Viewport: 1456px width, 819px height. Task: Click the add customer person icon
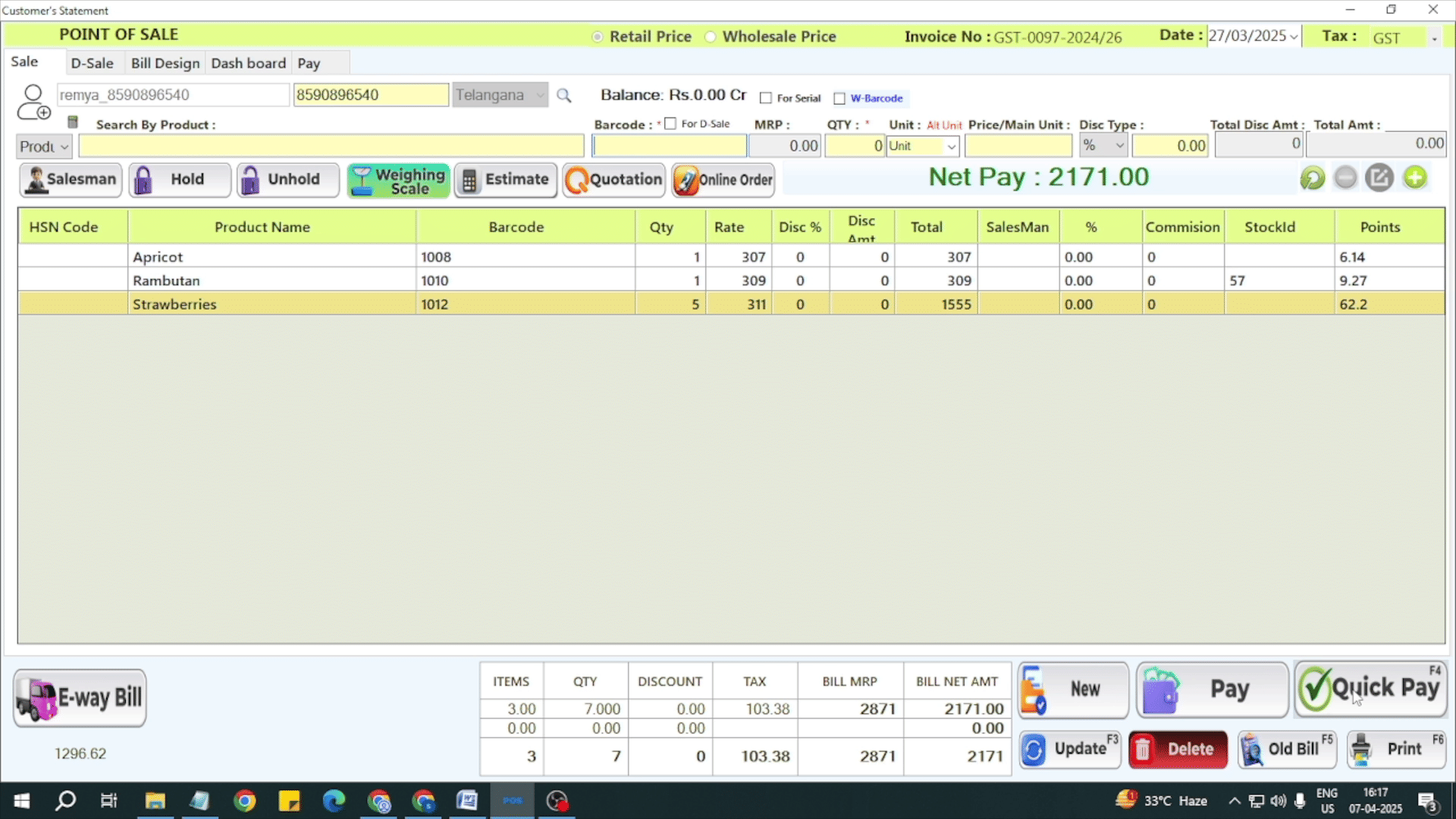[x=33, y=102]
